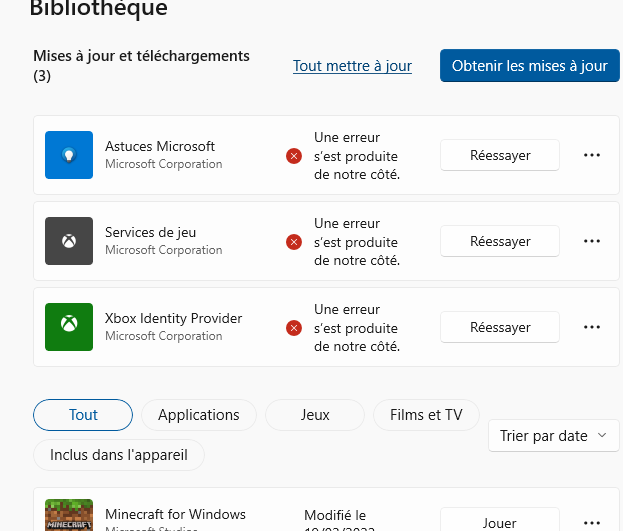Click the Minecraft for Windows title text
The height and width of the screenshot is (531, 623).
pos(175,514)
